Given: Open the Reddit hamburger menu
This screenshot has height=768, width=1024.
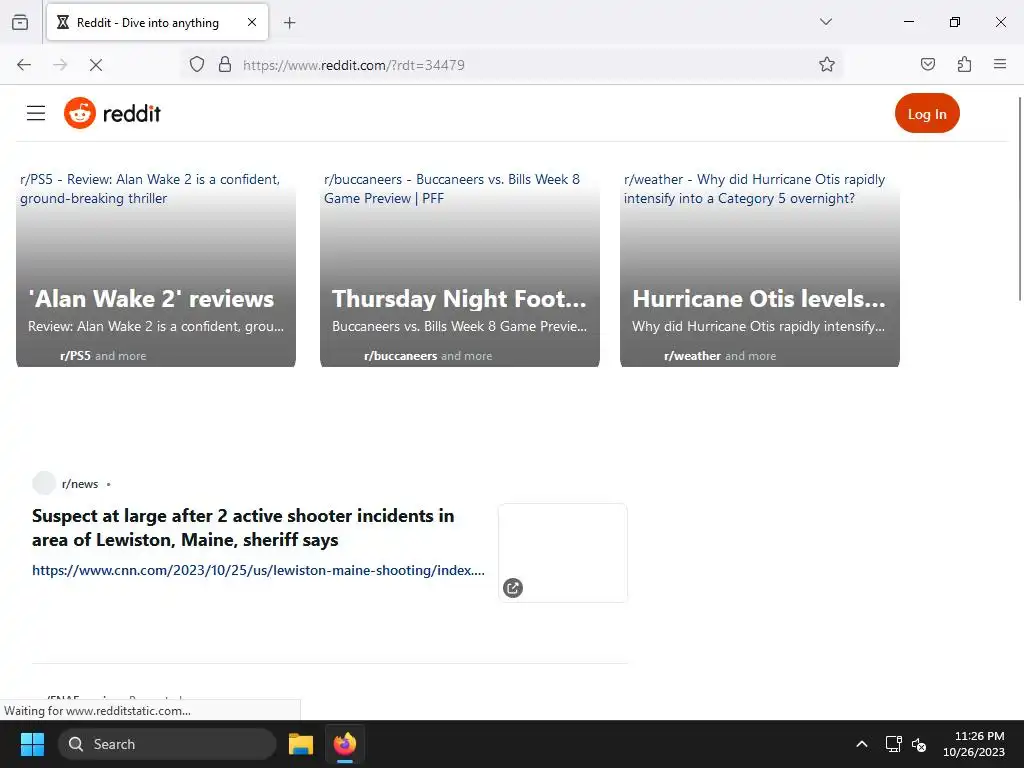Looking at the screenshot, I should point(36,113).
